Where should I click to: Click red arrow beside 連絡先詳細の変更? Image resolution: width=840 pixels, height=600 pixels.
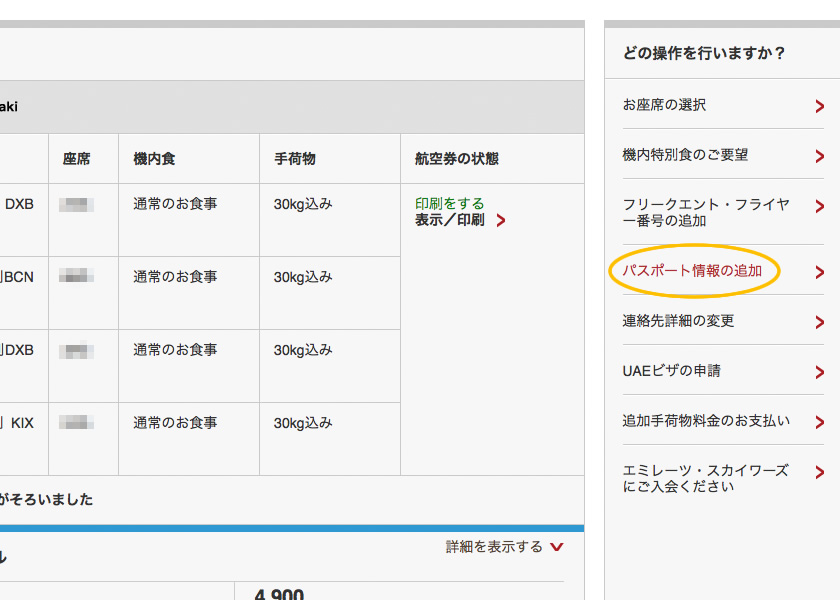click(819, 322)
